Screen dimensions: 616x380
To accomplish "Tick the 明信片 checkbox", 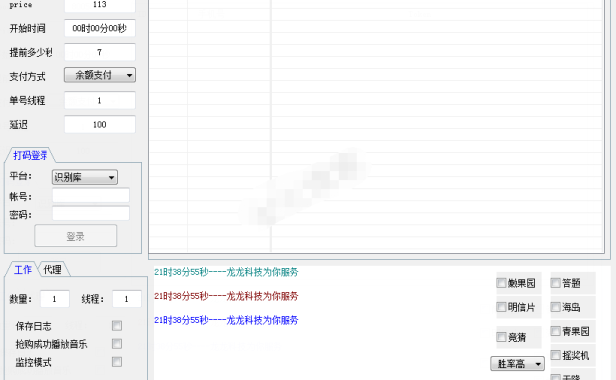I will coord(501,307).
